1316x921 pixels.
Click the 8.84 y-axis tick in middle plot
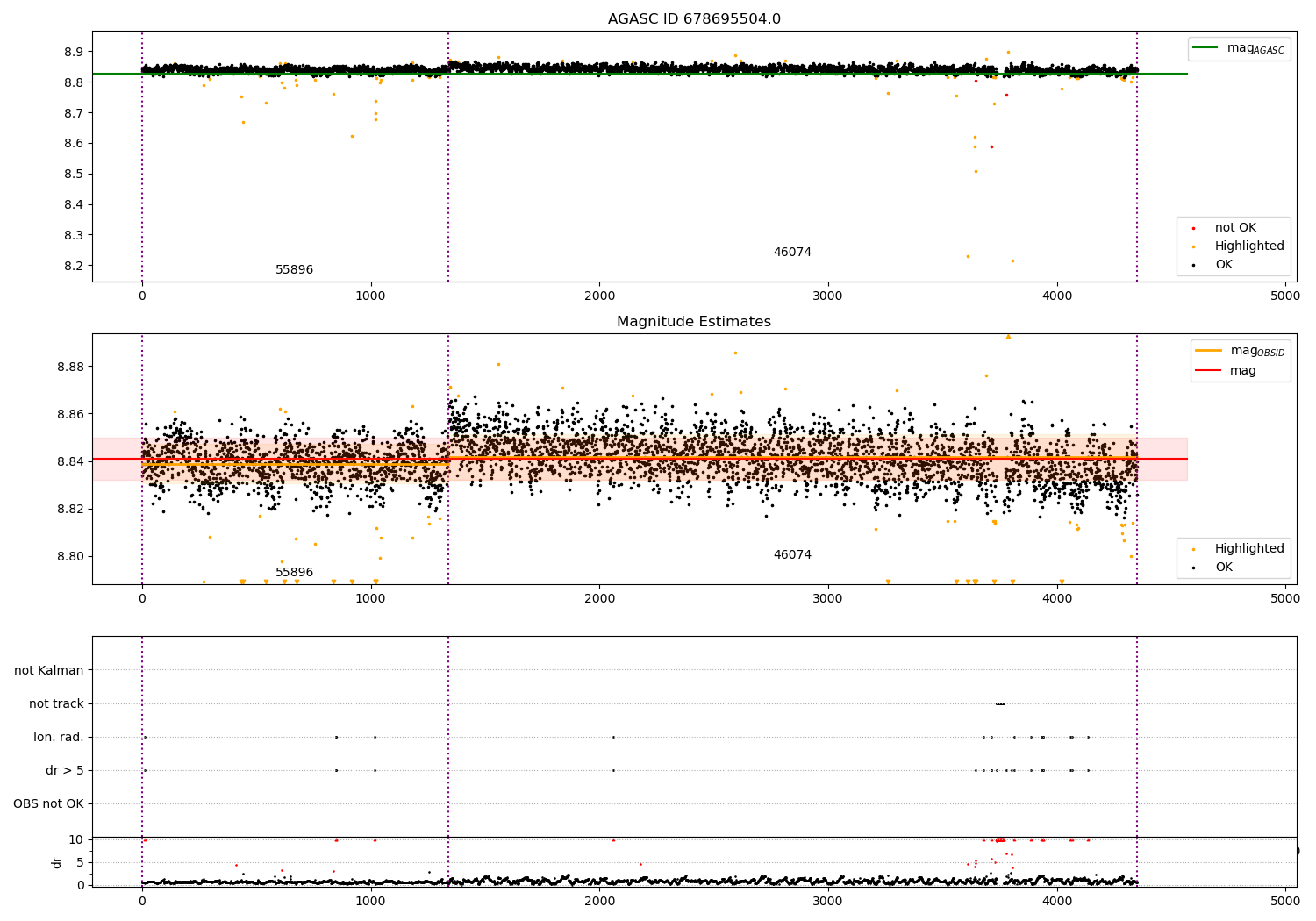tap(70, 461)
